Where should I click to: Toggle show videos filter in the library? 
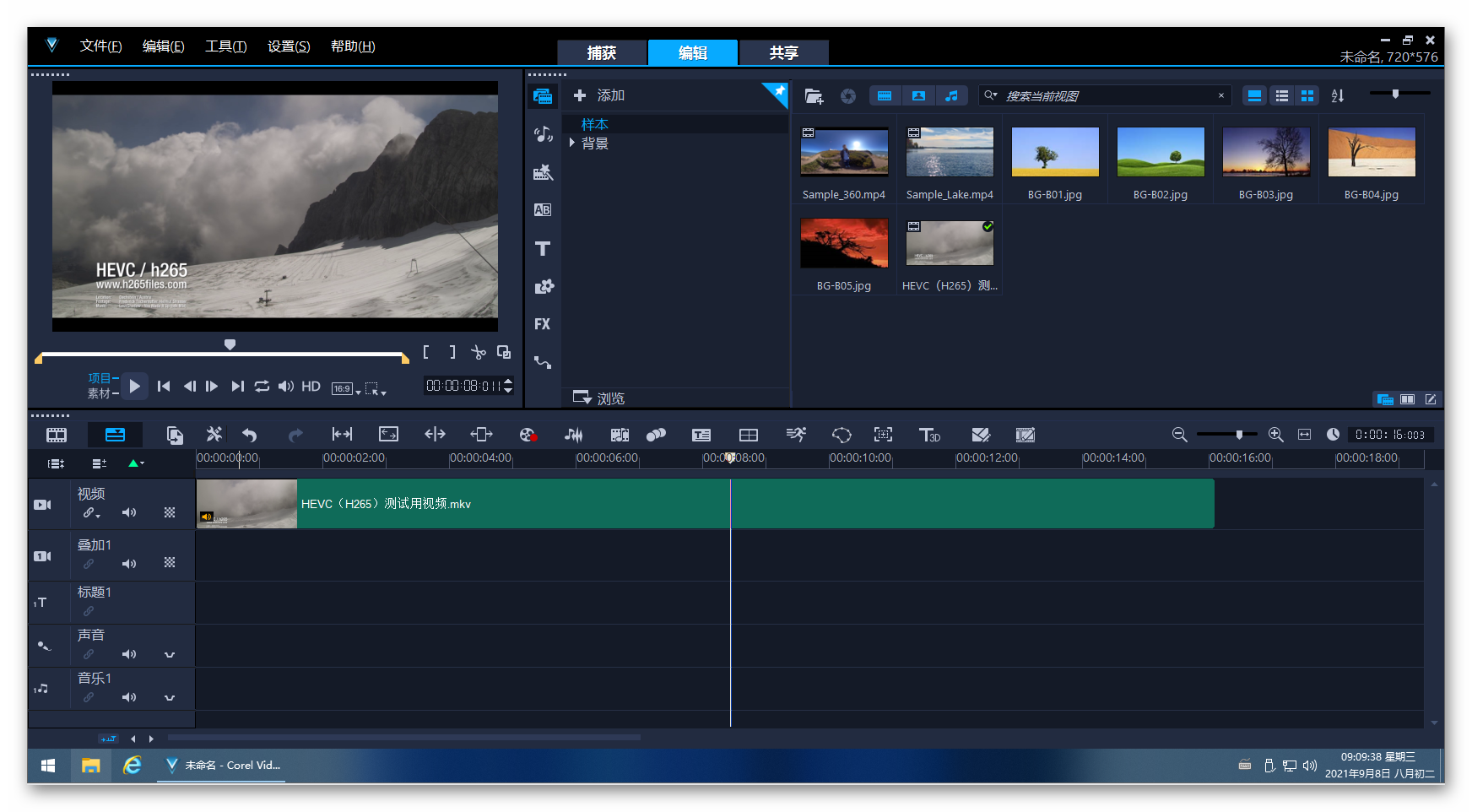[x=885, y=96]
